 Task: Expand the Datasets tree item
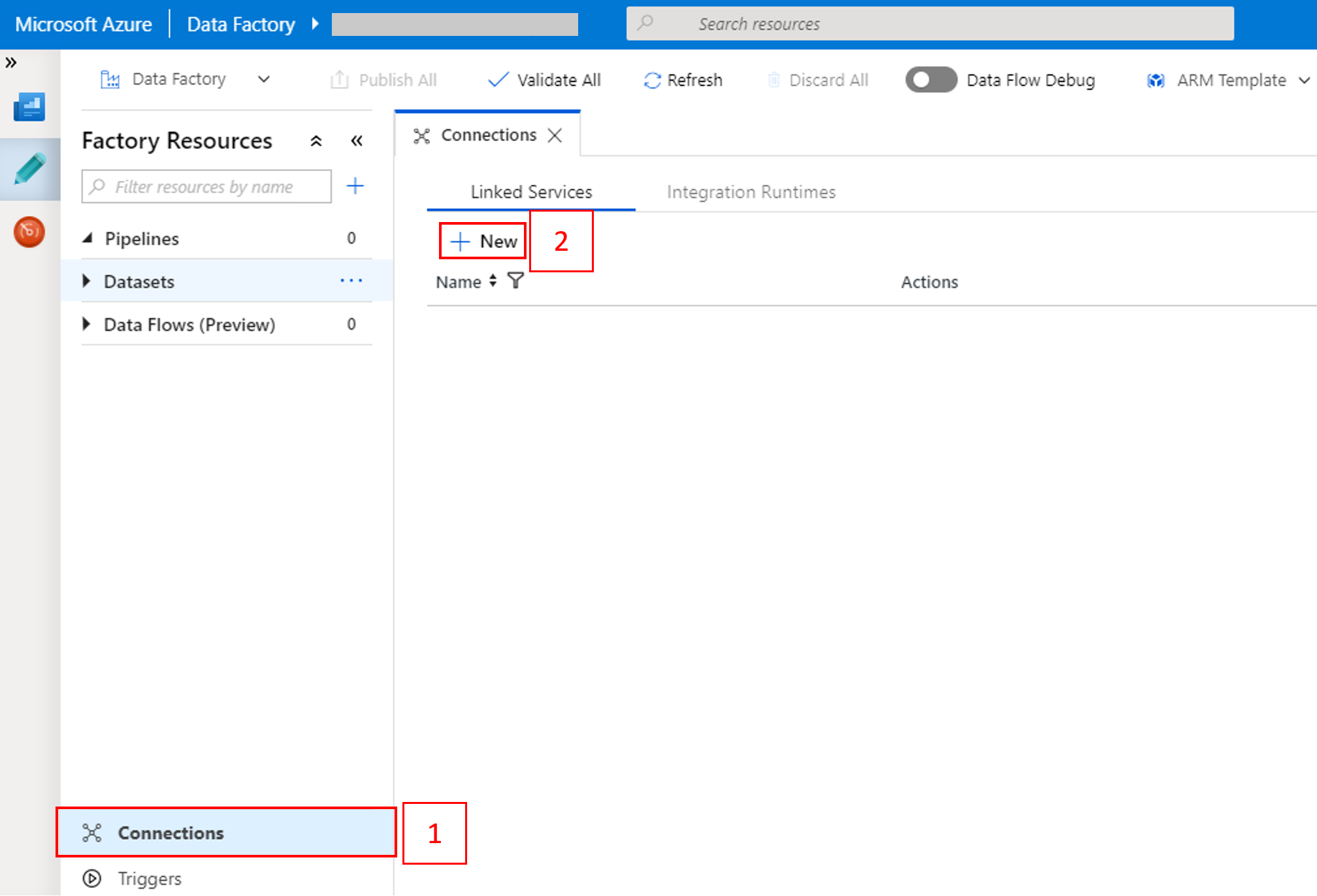pyautogui.click(x=87, y=281)
